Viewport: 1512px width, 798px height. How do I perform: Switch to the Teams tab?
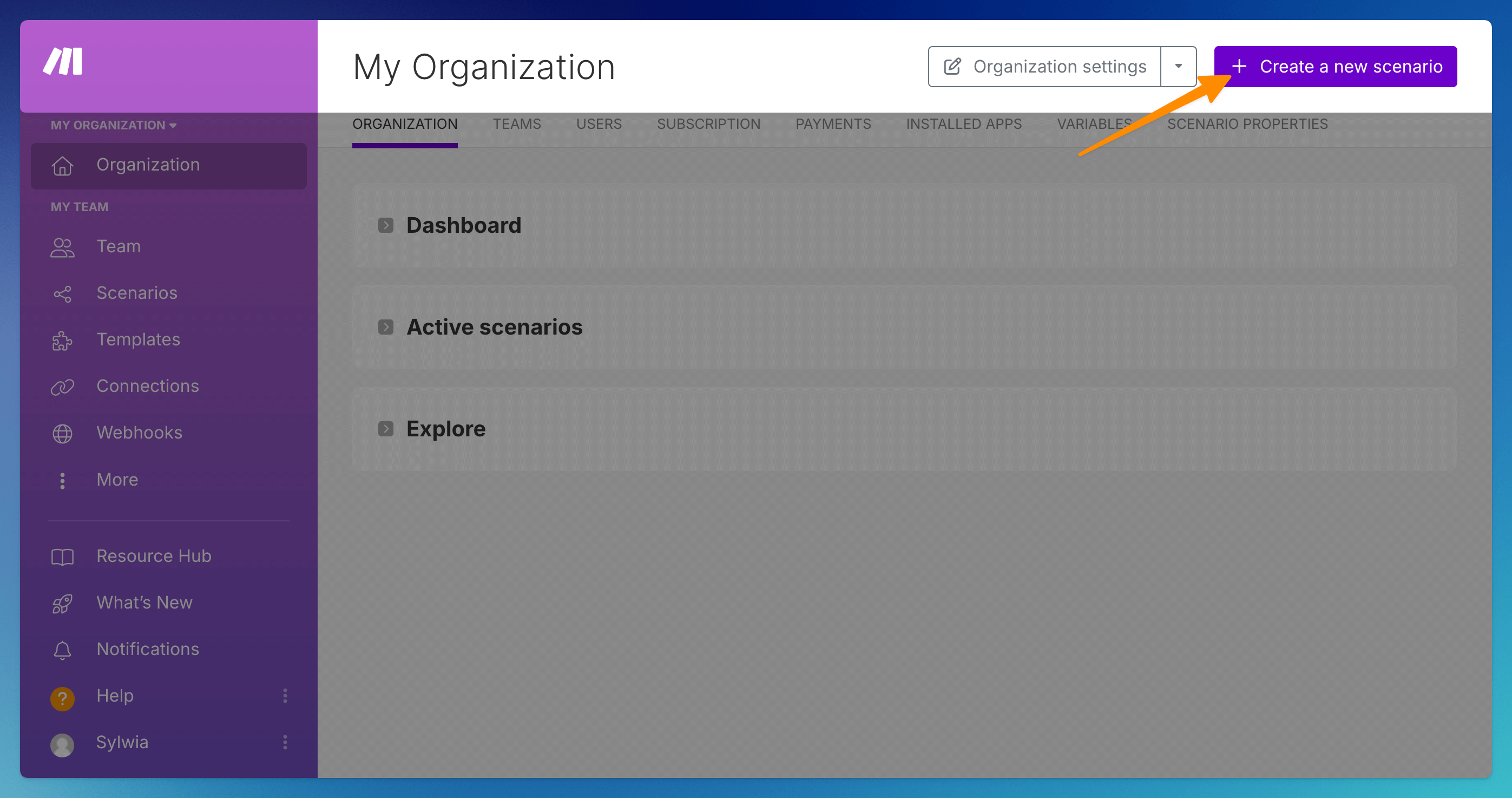point(516,124)
